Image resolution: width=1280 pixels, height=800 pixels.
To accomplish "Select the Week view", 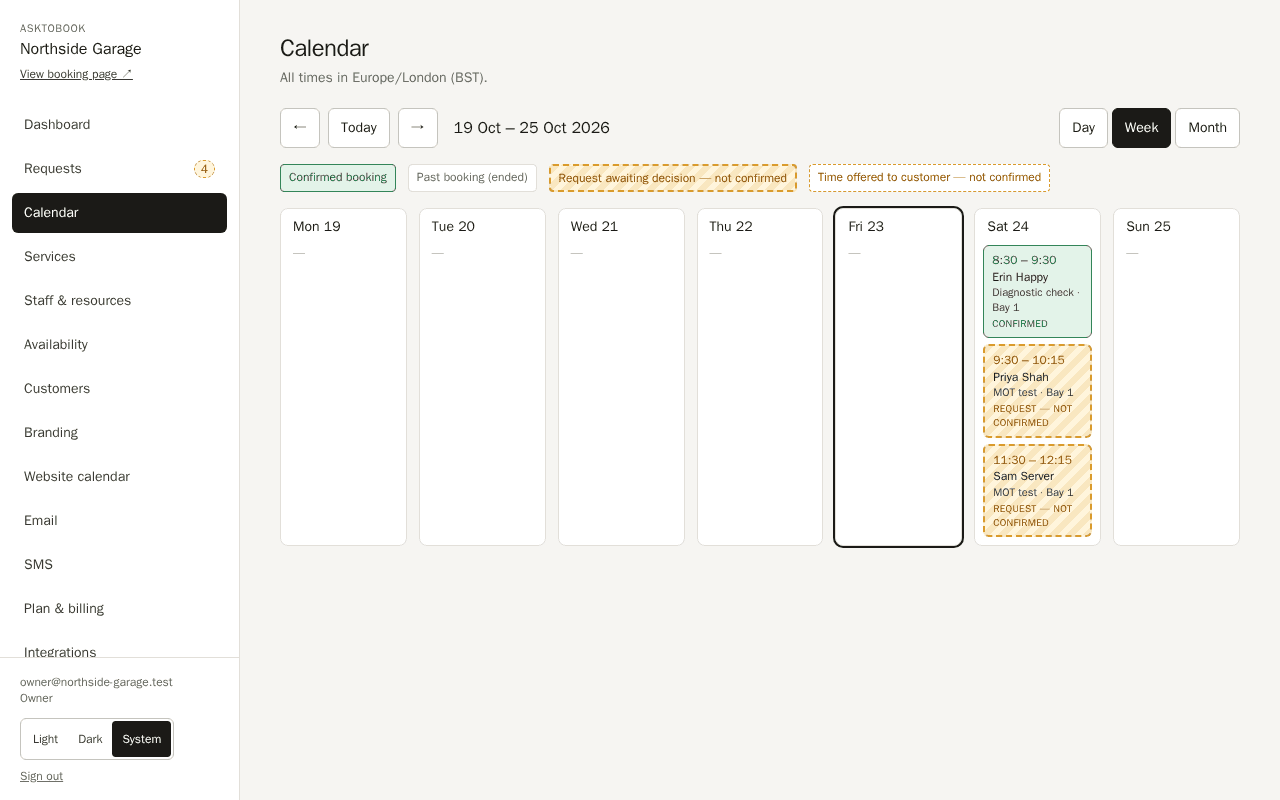I will click(x=1141, y=128).
